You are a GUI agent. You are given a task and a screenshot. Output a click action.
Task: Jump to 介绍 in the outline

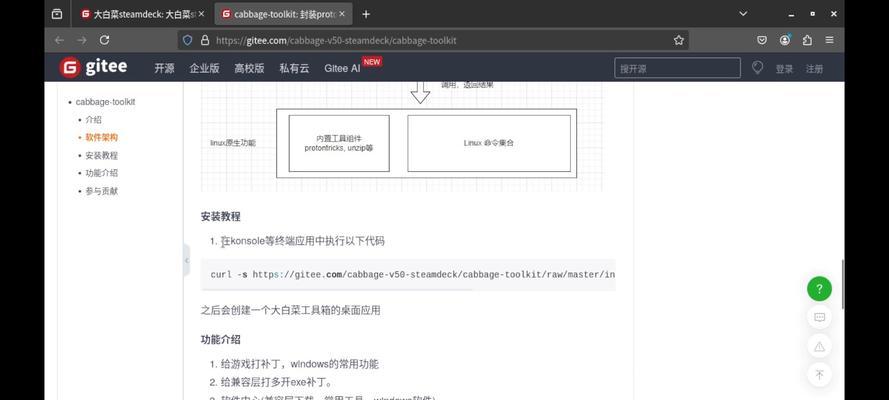94,120
